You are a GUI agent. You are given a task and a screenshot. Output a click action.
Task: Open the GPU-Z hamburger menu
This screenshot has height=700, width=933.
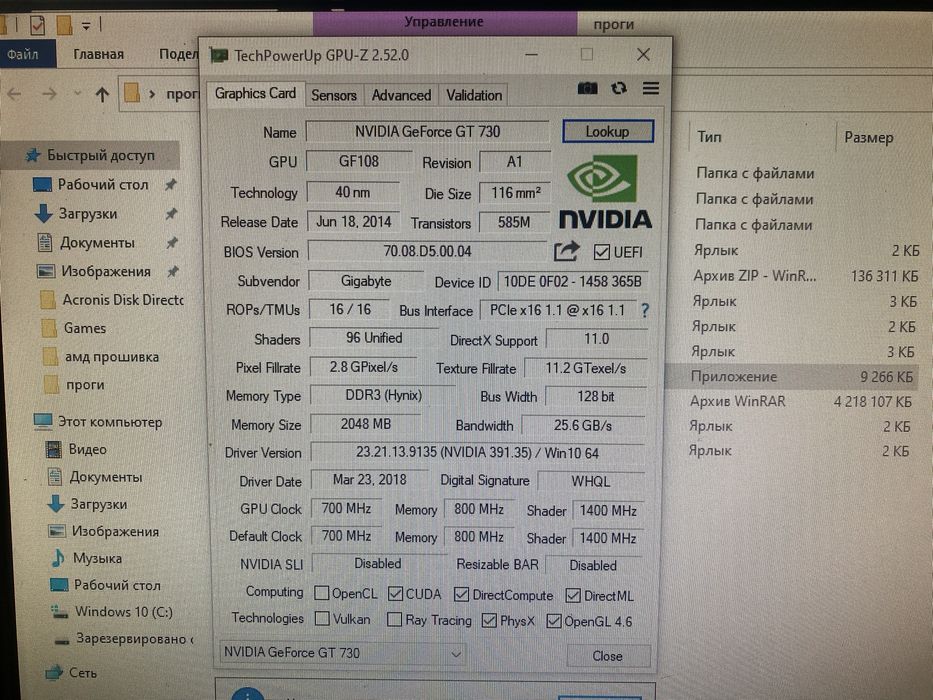651,89
